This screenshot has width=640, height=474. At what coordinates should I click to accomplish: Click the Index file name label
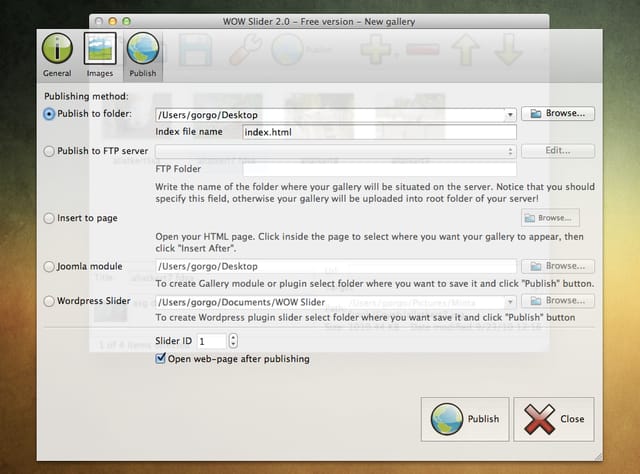tap(189, 132)
